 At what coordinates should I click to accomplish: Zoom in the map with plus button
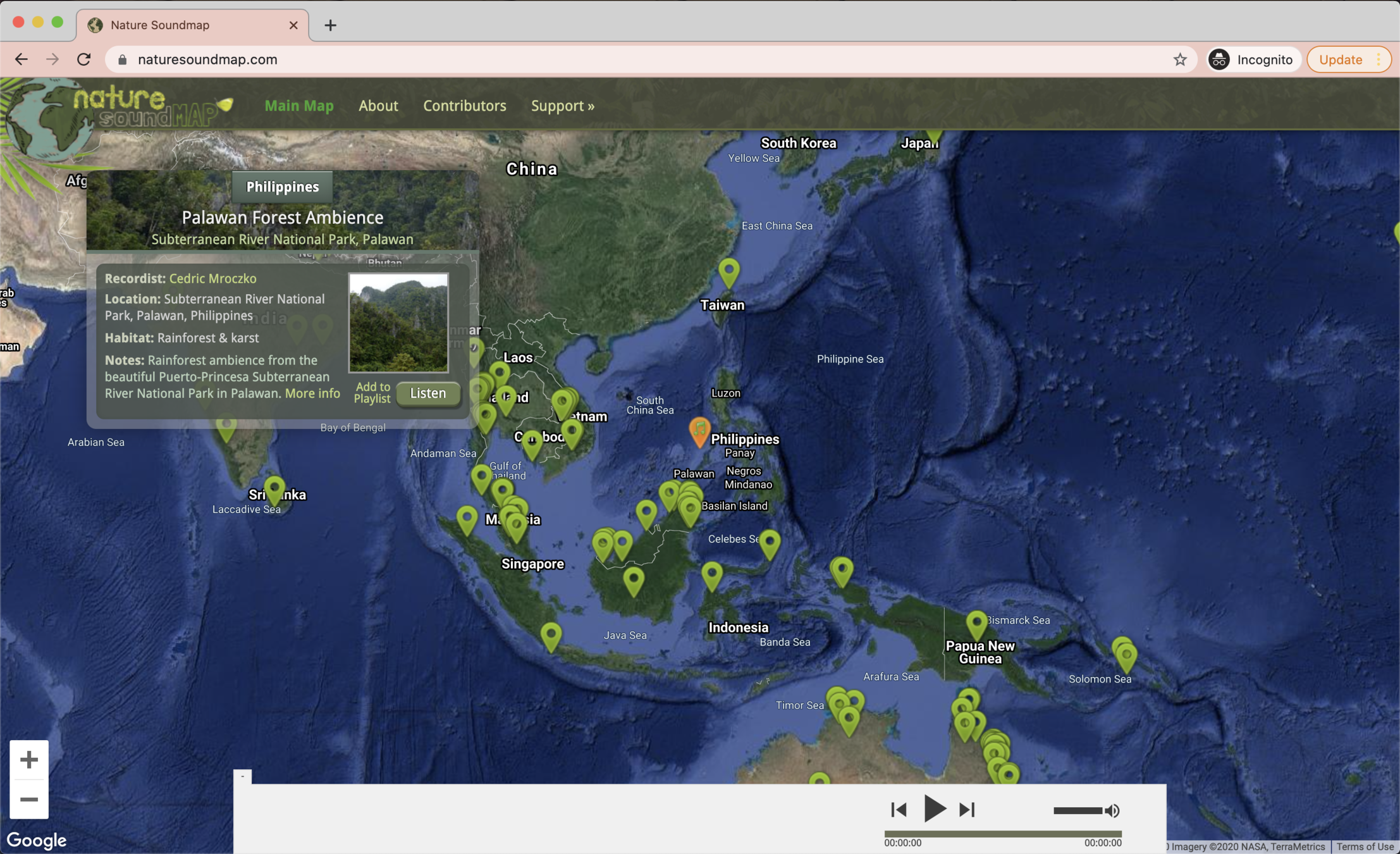click(28, 759)
